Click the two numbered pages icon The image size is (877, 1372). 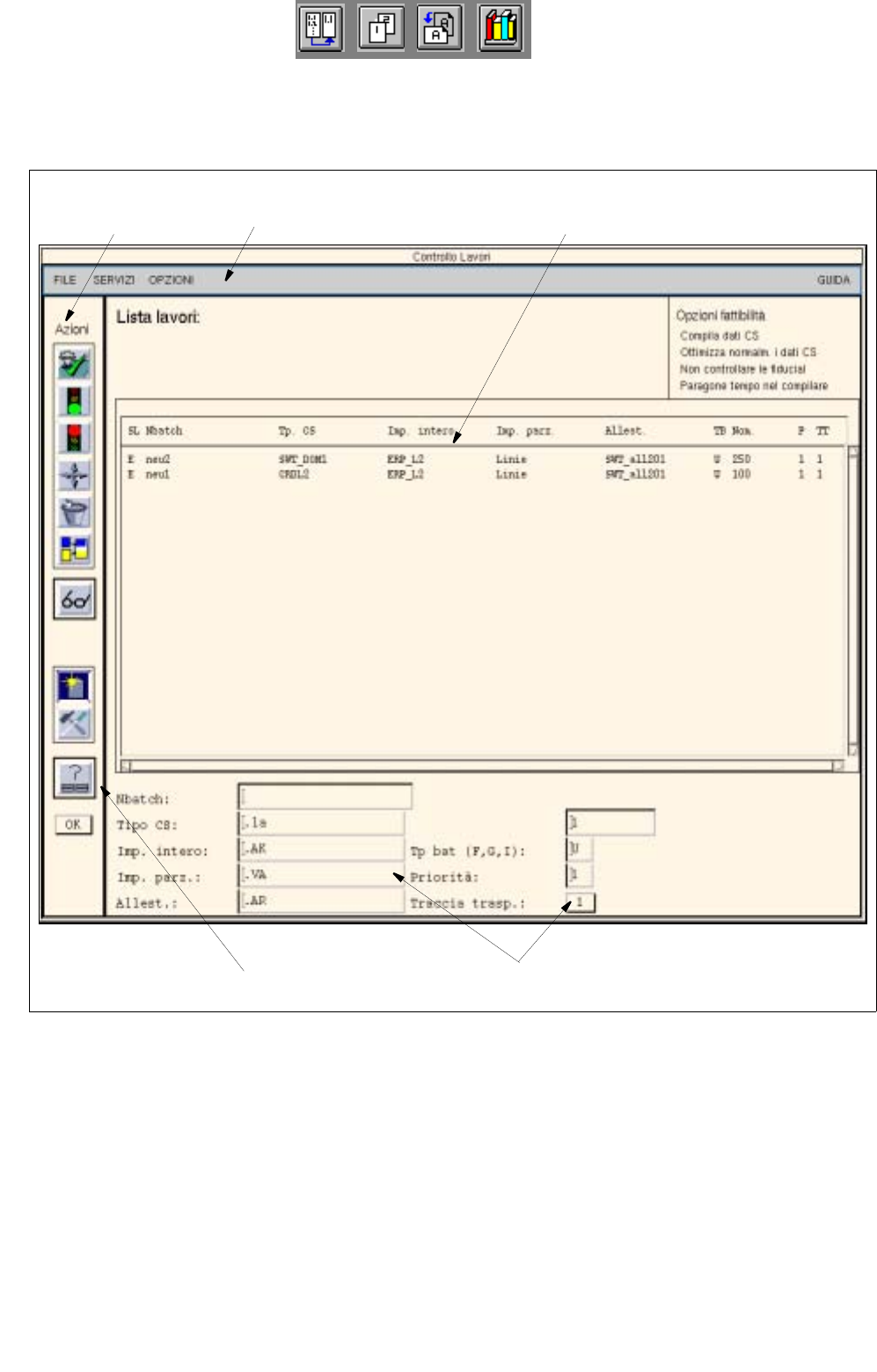point(381,28)
